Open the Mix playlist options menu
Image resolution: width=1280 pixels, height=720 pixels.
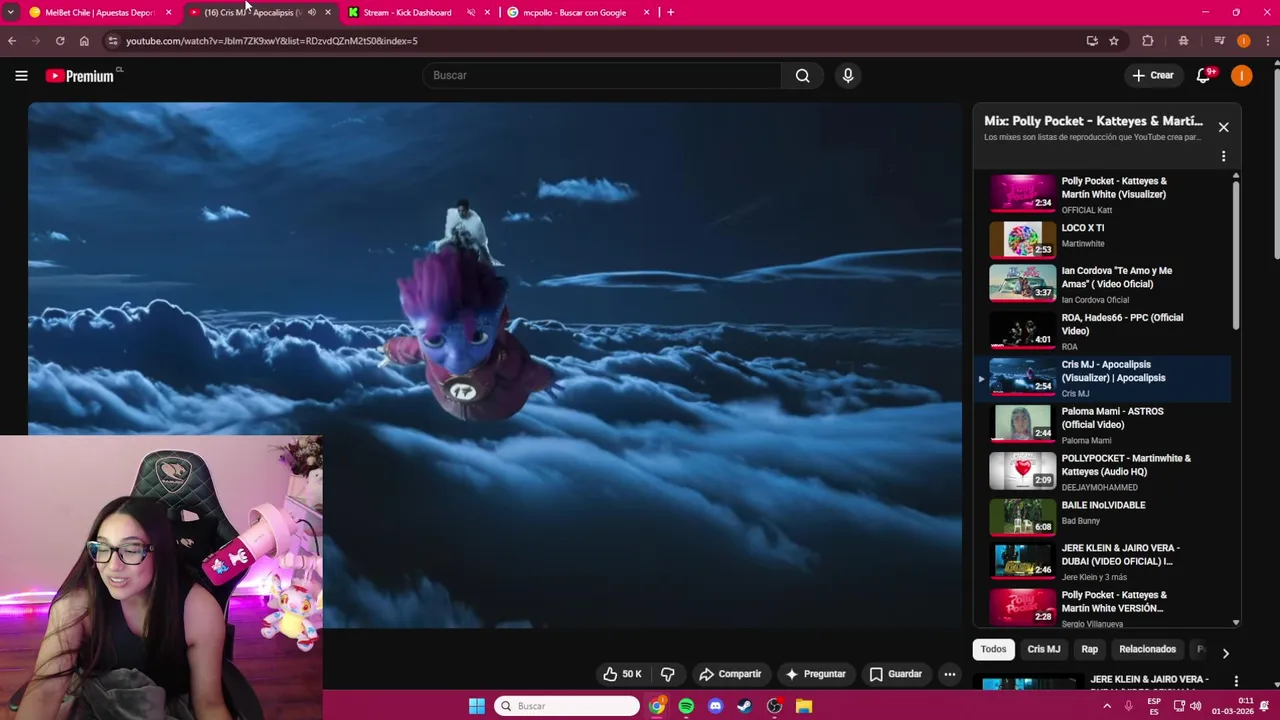pyautogui.click(x=1223, y=156)
